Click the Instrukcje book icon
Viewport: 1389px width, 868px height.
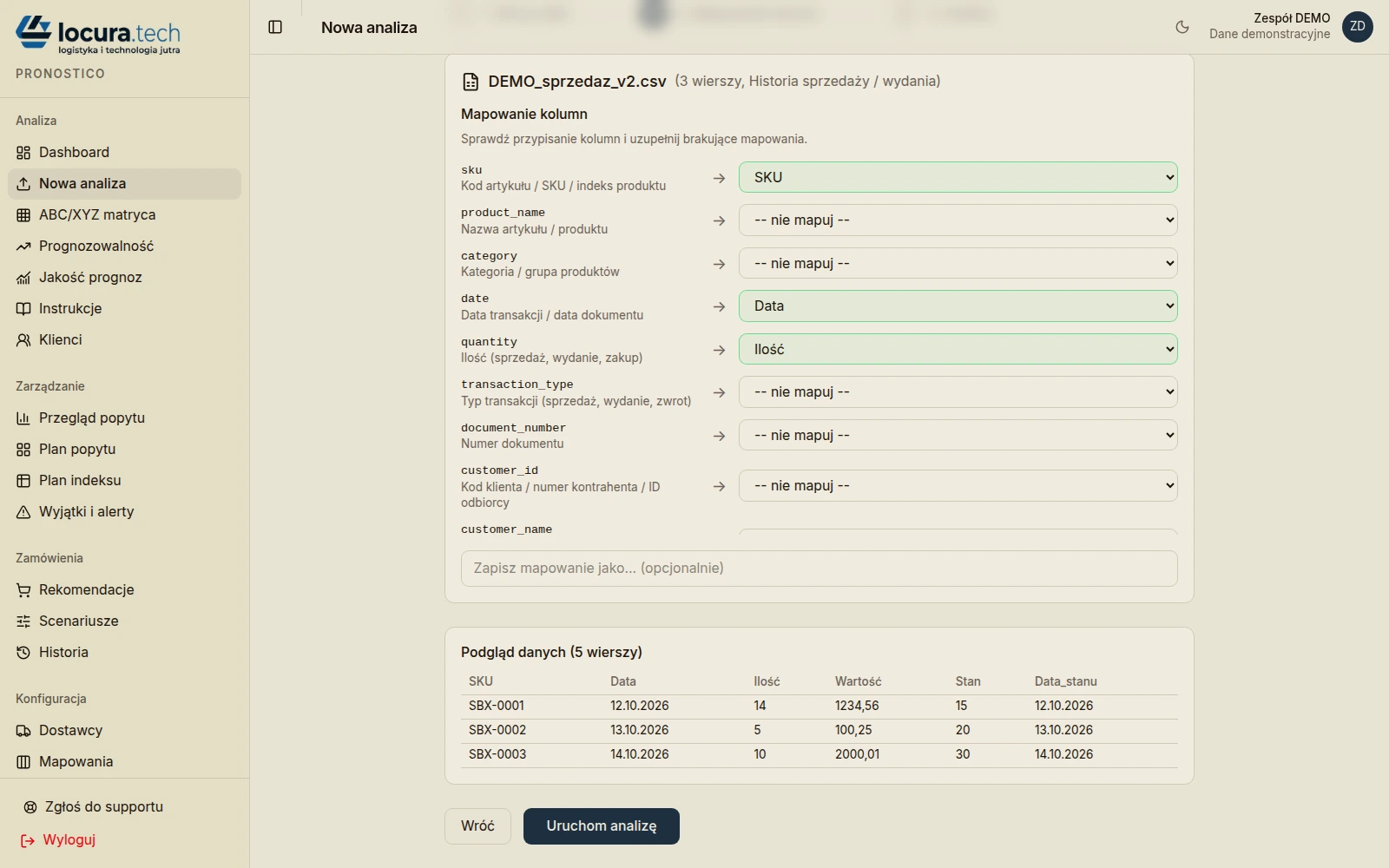pos(23,309)
